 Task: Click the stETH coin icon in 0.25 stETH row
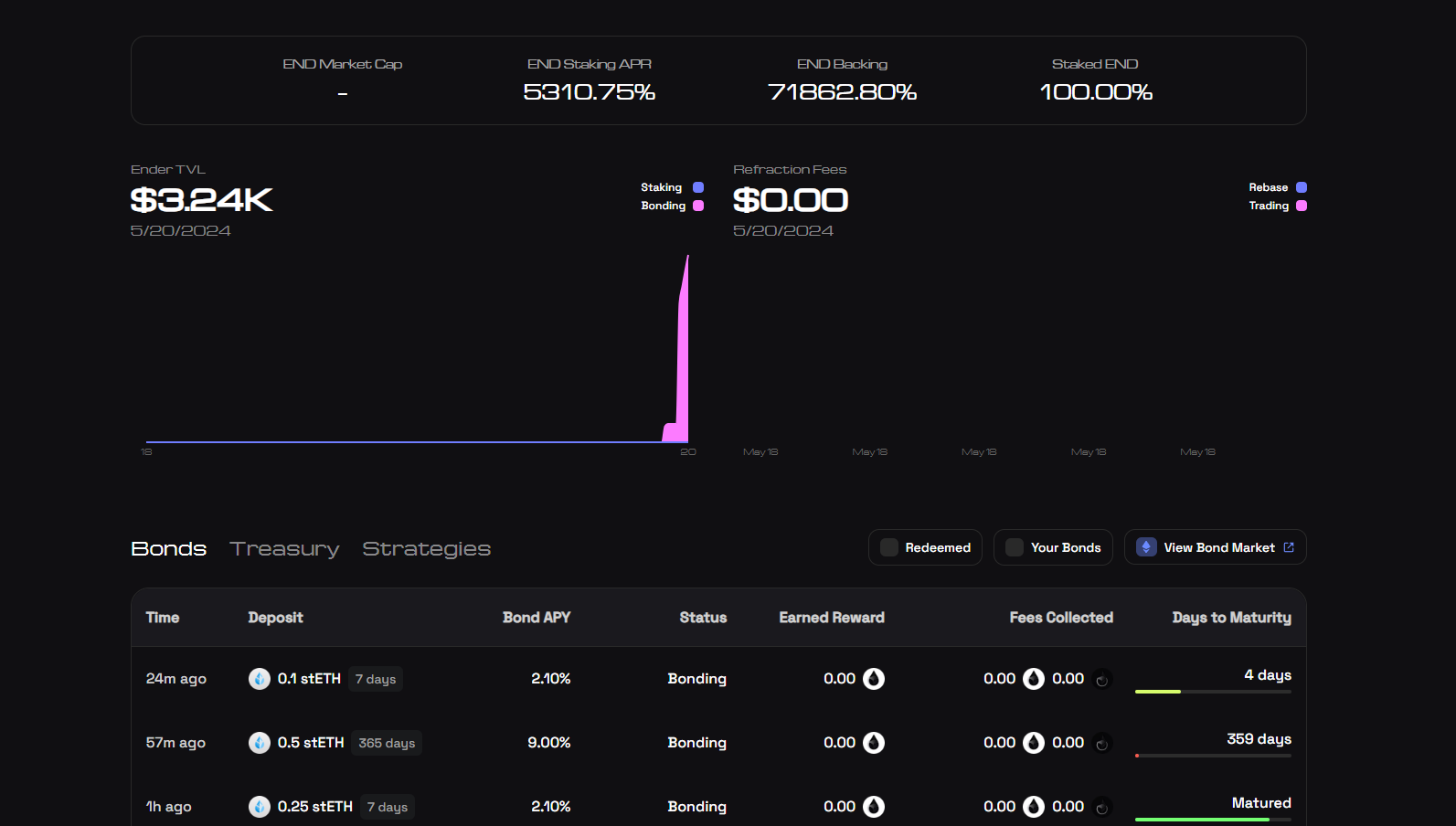pyautogui.click(x=260, y=807)
